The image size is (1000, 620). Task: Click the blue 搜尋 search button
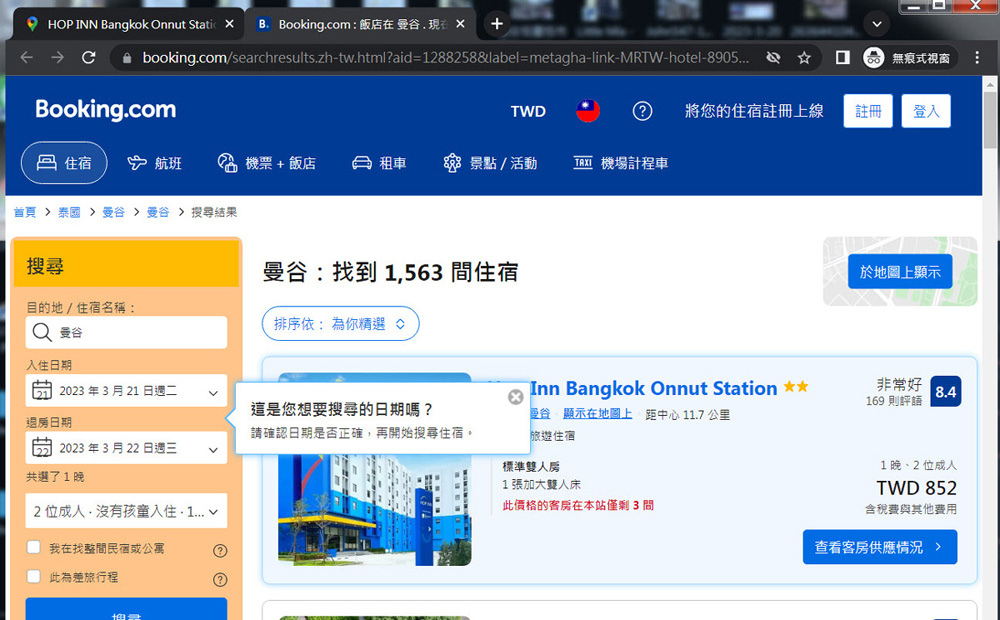point(126,609)
